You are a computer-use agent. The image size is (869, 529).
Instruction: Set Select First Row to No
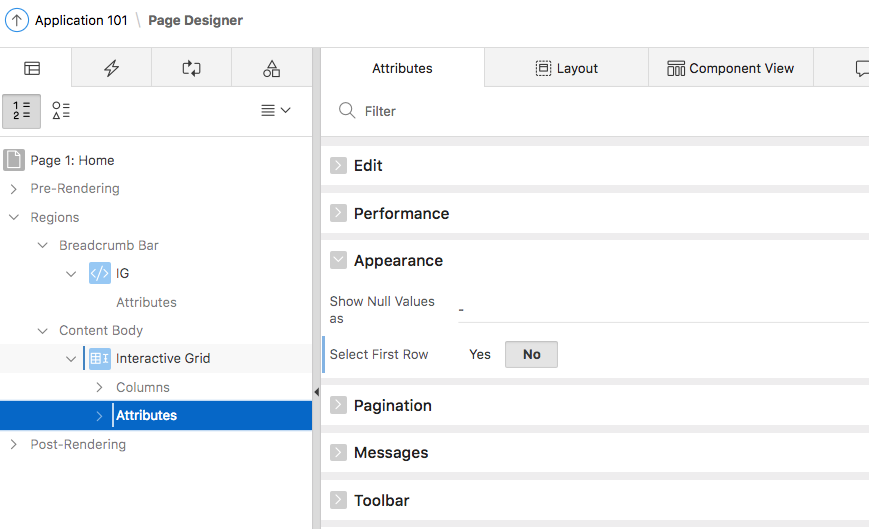pos(531,354)
